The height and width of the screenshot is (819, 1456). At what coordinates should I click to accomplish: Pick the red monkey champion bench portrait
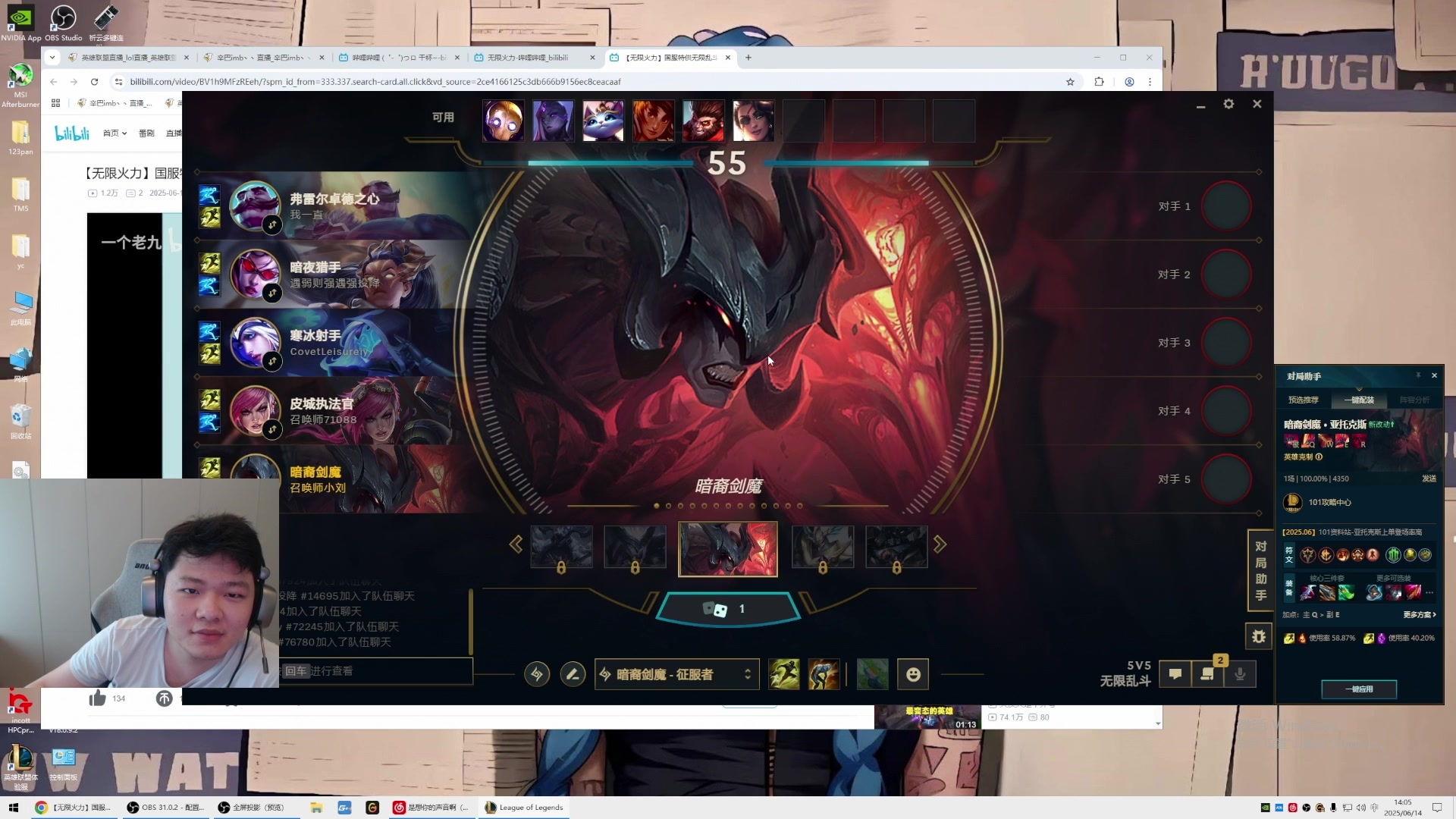(x=703, y=121)
